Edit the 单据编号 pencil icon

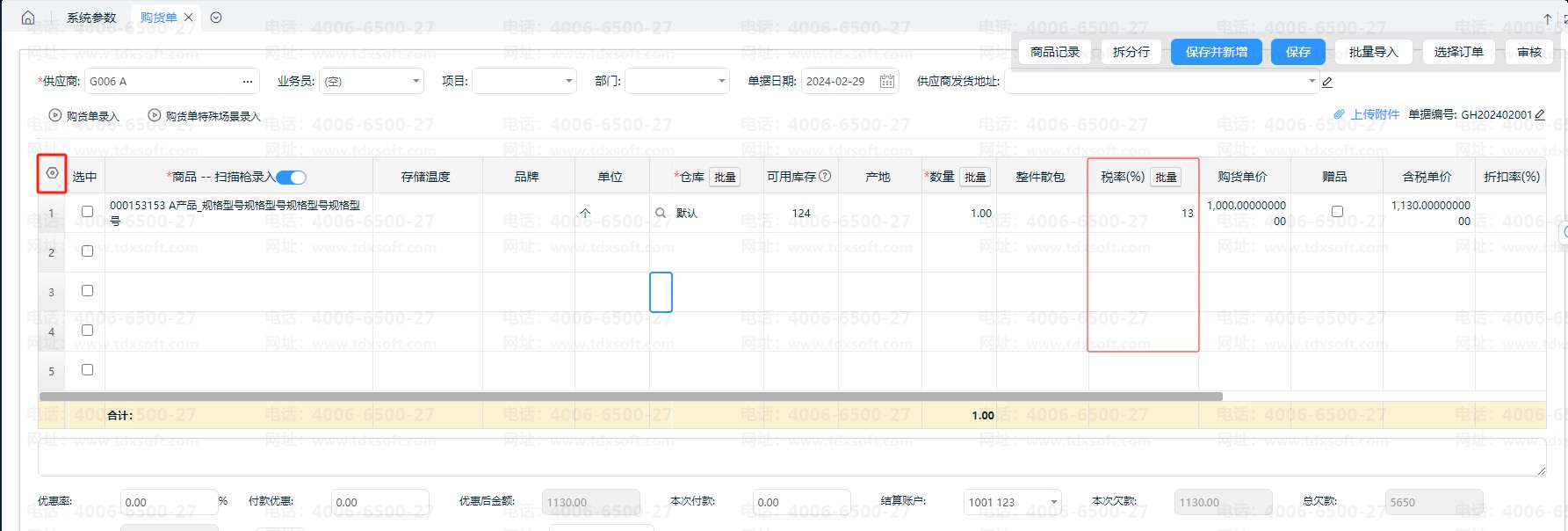click(x=1540, y=114)
